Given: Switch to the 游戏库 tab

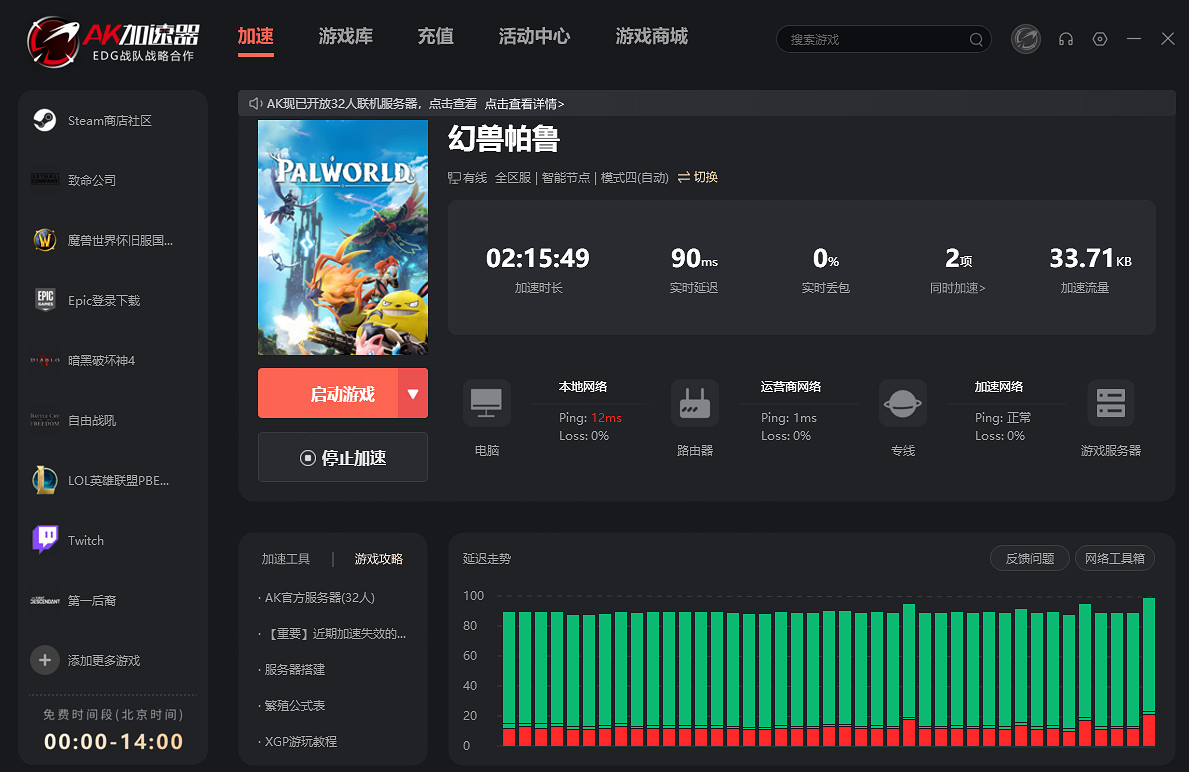Looking at the screenshot, I should pos(346,37).
